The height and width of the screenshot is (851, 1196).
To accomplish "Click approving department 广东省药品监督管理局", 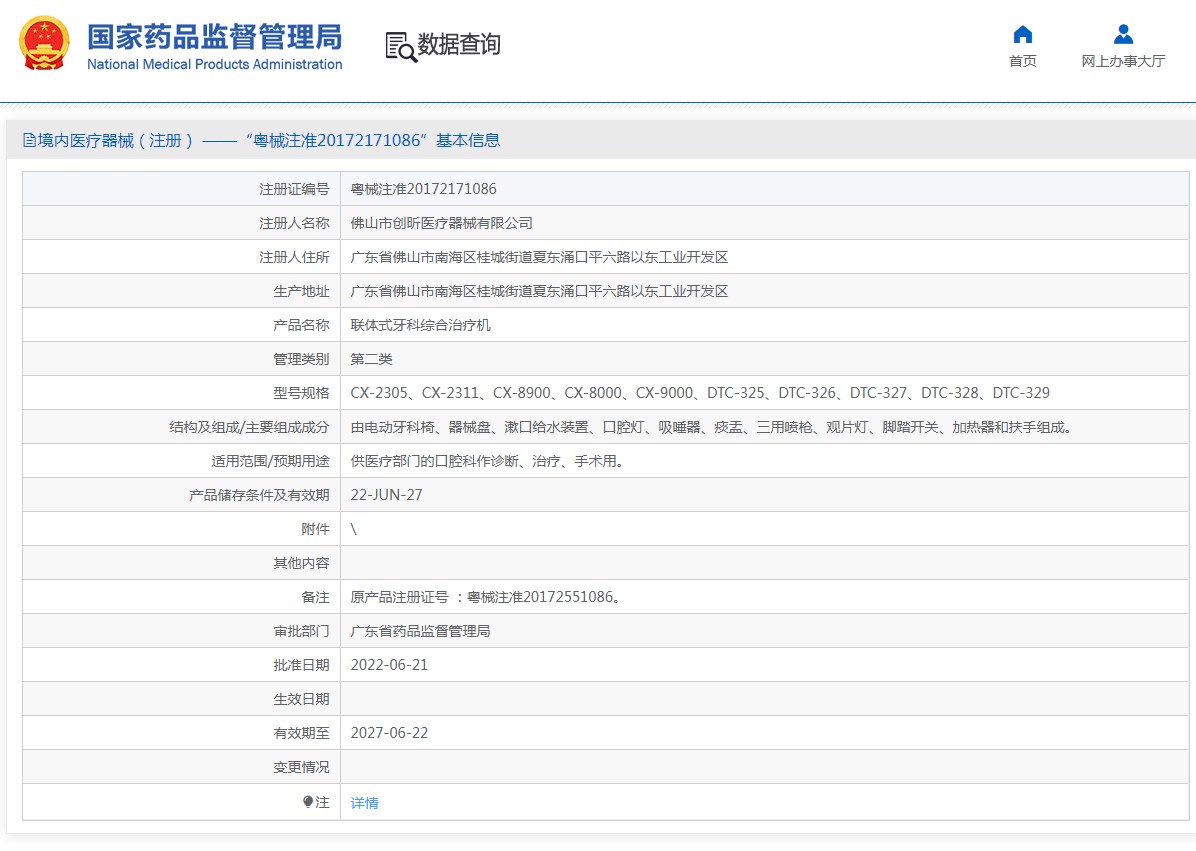I will [420, 631].
